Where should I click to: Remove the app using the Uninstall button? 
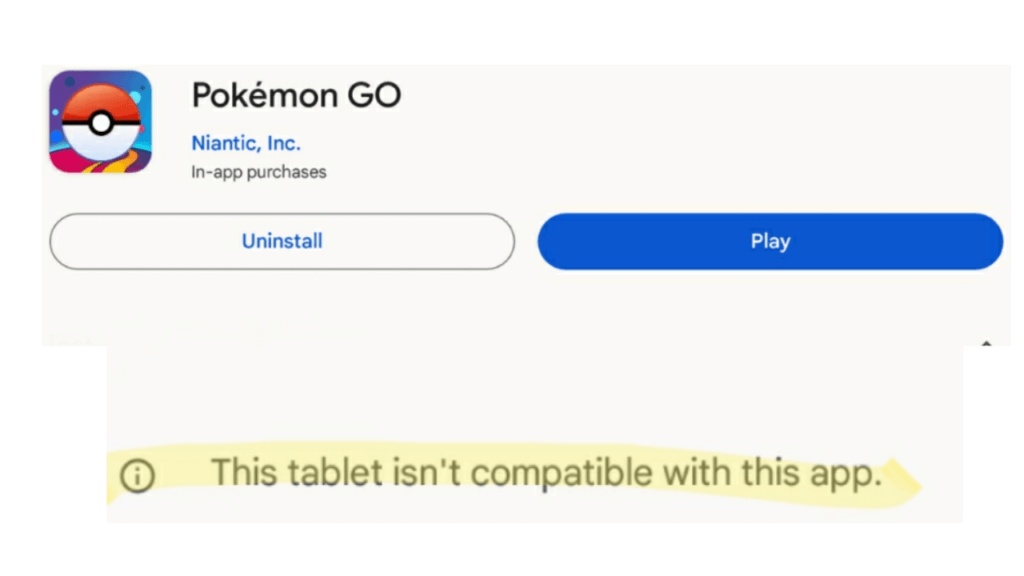(282, 241)
